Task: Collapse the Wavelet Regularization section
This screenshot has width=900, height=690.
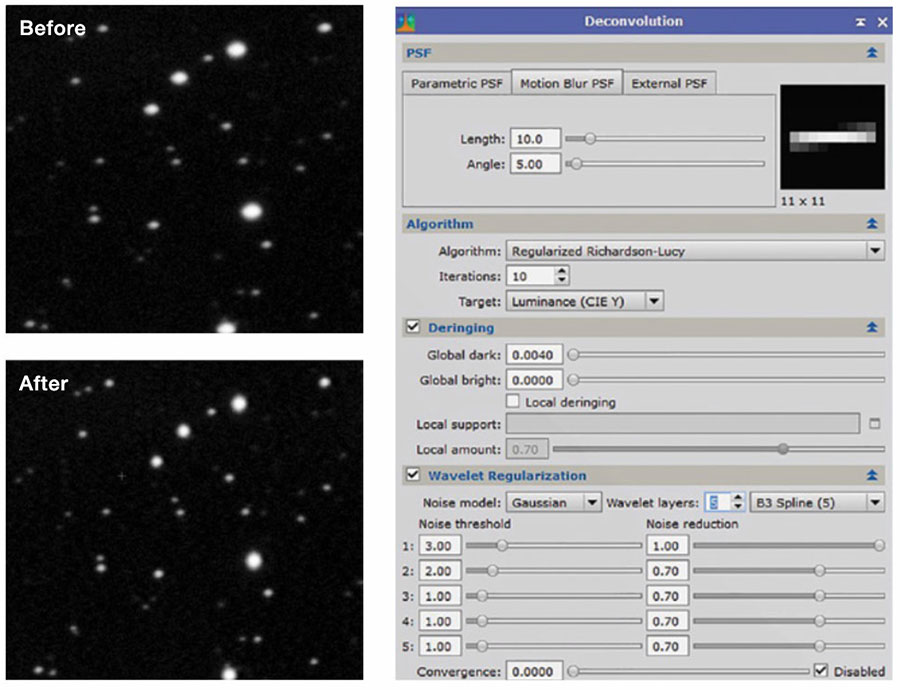Action: click(873, 476)
